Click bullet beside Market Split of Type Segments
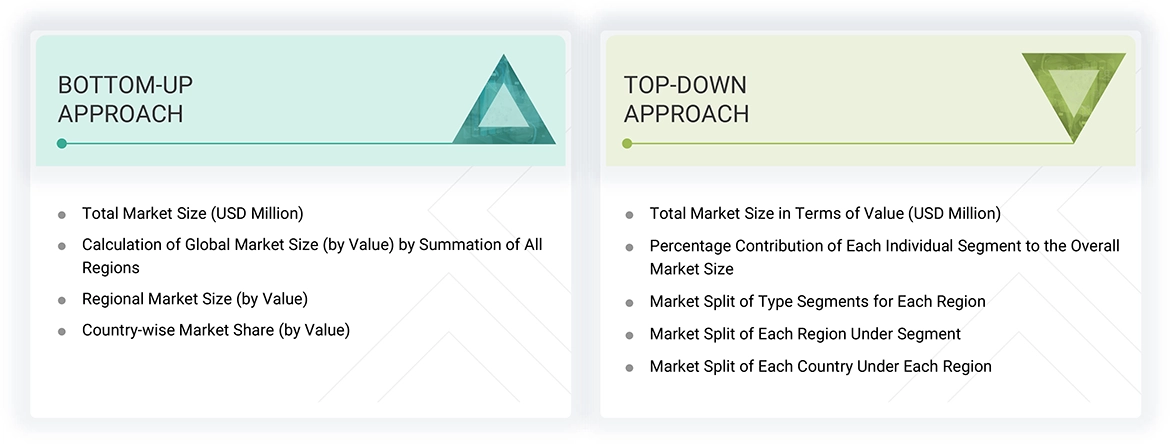This screenshot has width=1170, height=444. click(x=629, y=302)
